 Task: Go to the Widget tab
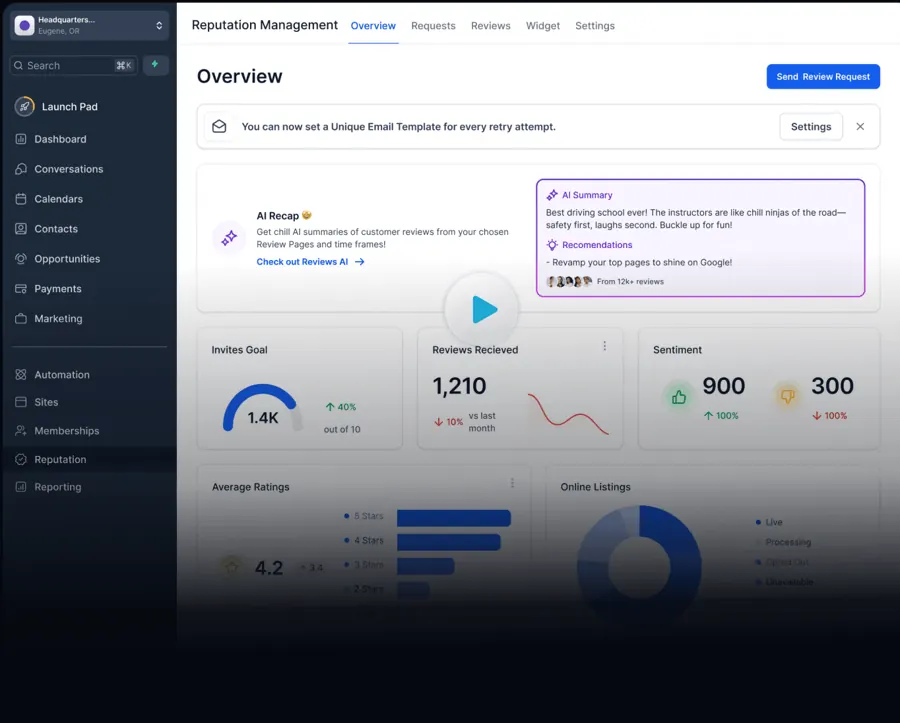[x=543, y=26]
